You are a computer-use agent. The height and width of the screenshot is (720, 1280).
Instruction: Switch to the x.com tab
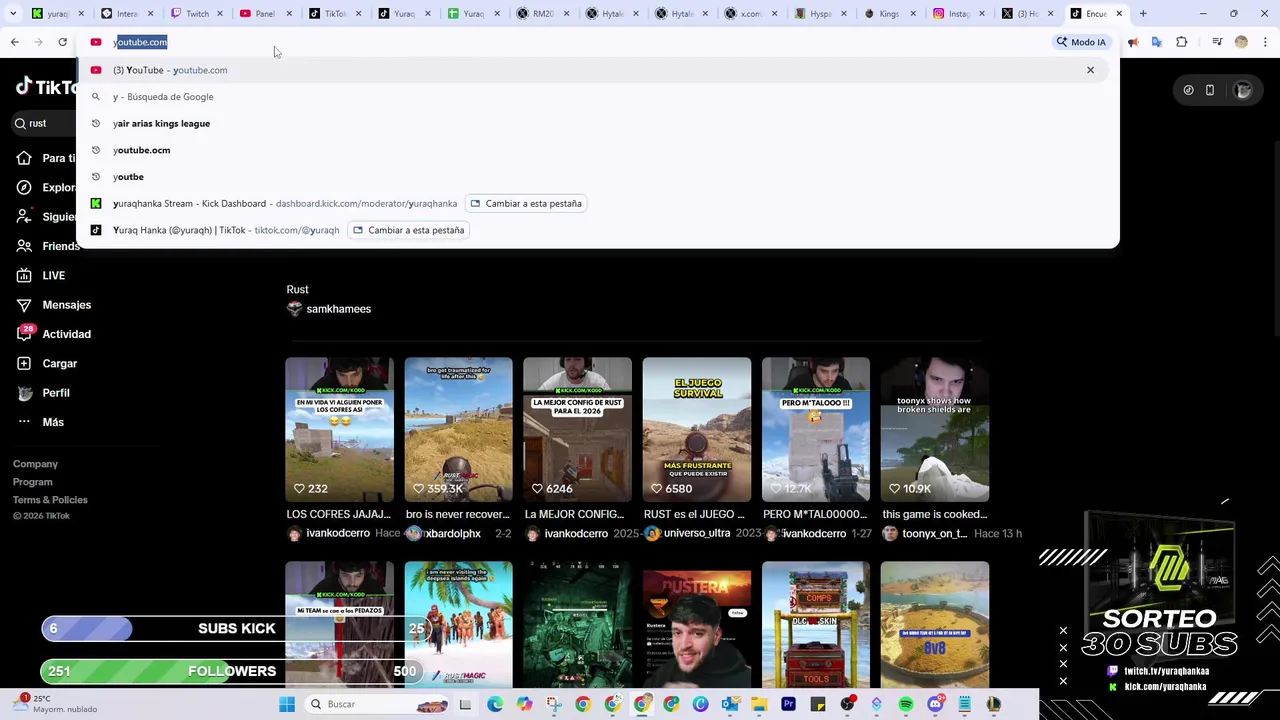[750, 14]
